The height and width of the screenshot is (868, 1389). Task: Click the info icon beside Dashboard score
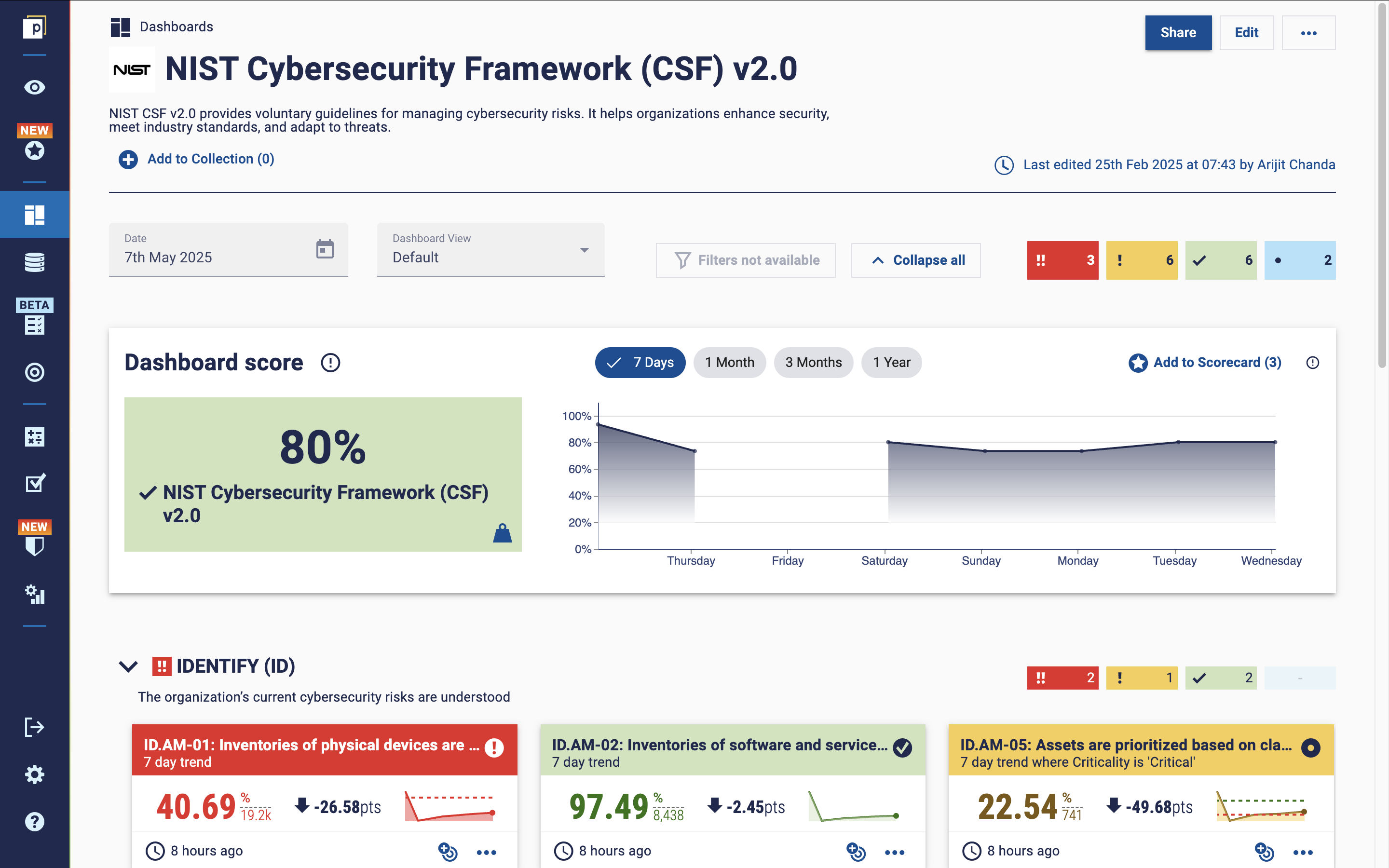pos(330,363)
